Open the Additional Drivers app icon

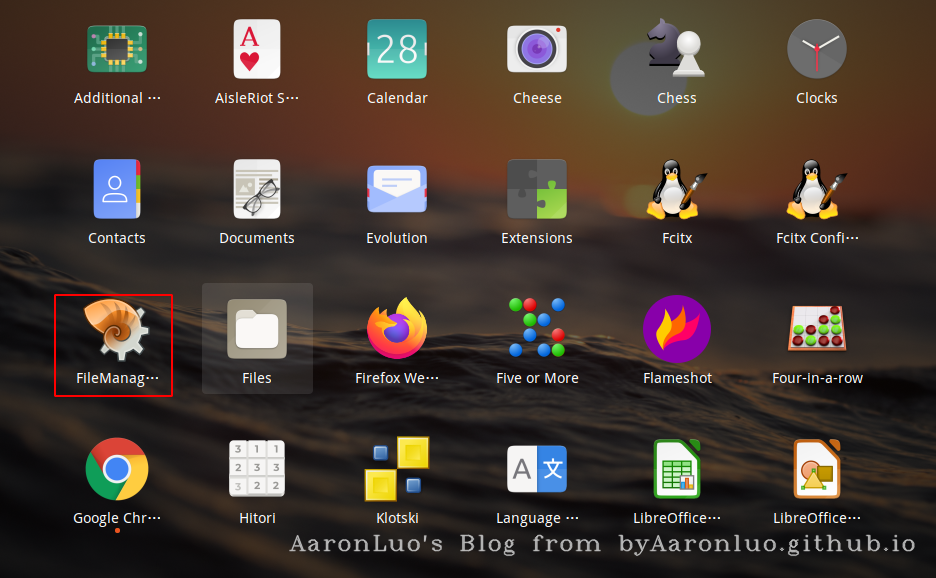[x=117, y=50]
